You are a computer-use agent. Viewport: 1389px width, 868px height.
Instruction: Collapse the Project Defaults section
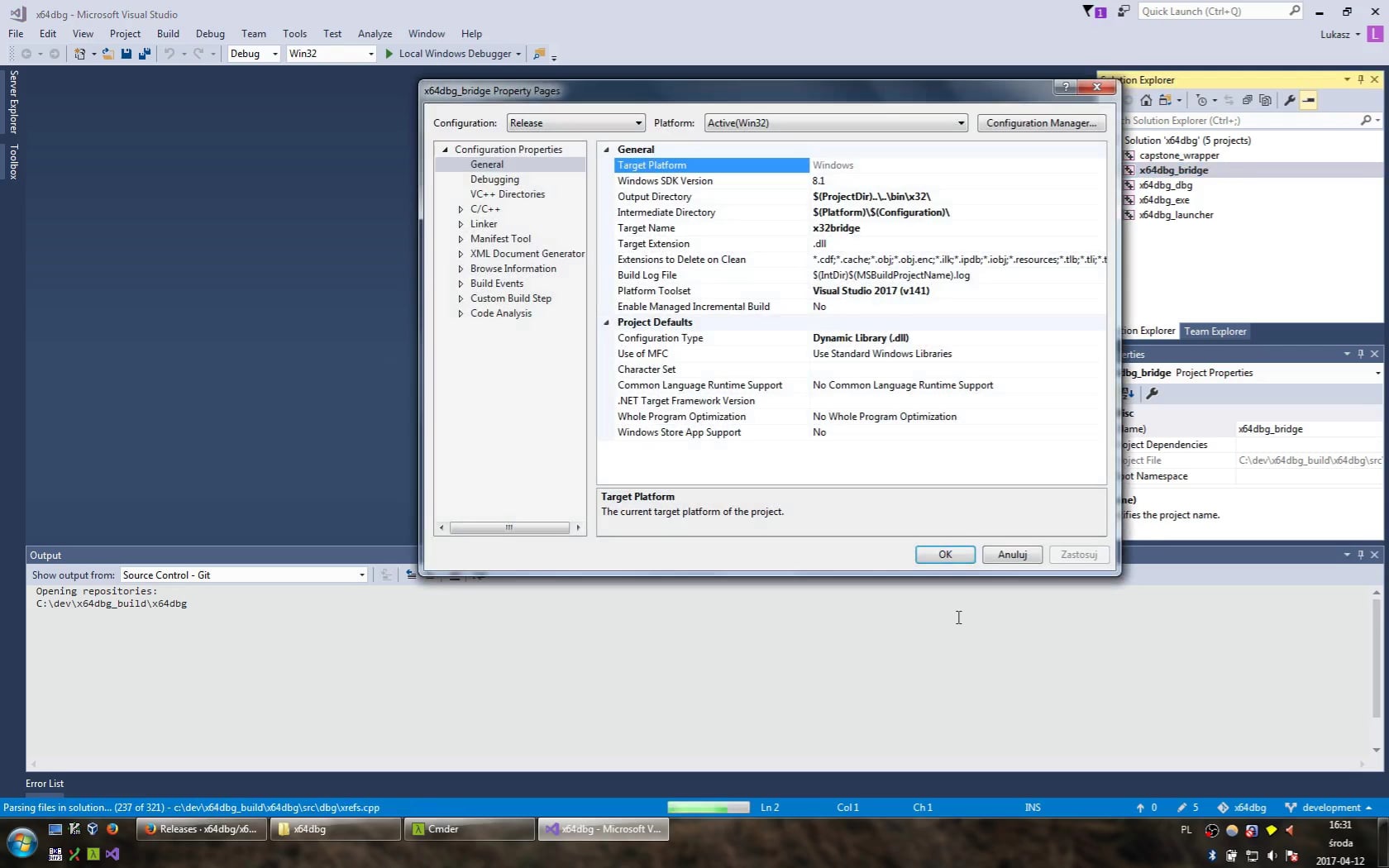[x=606, y=322]
